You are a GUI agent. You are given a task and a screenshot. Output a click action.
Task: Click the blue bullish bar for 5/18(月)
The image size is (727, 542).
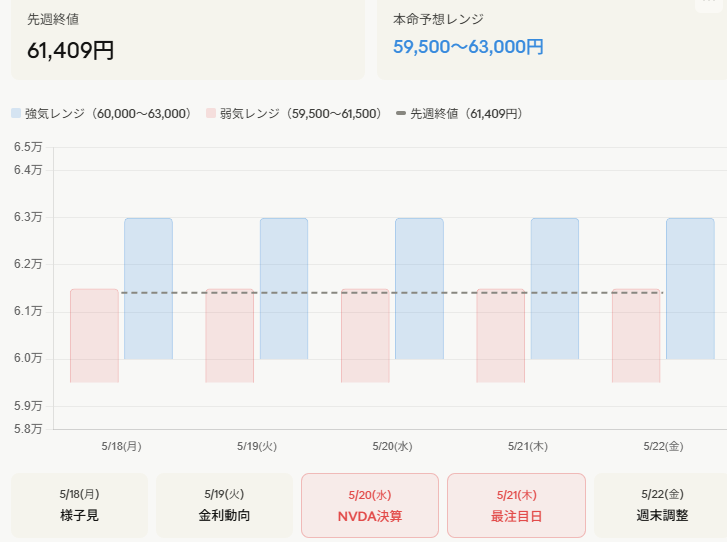[148, 288]
